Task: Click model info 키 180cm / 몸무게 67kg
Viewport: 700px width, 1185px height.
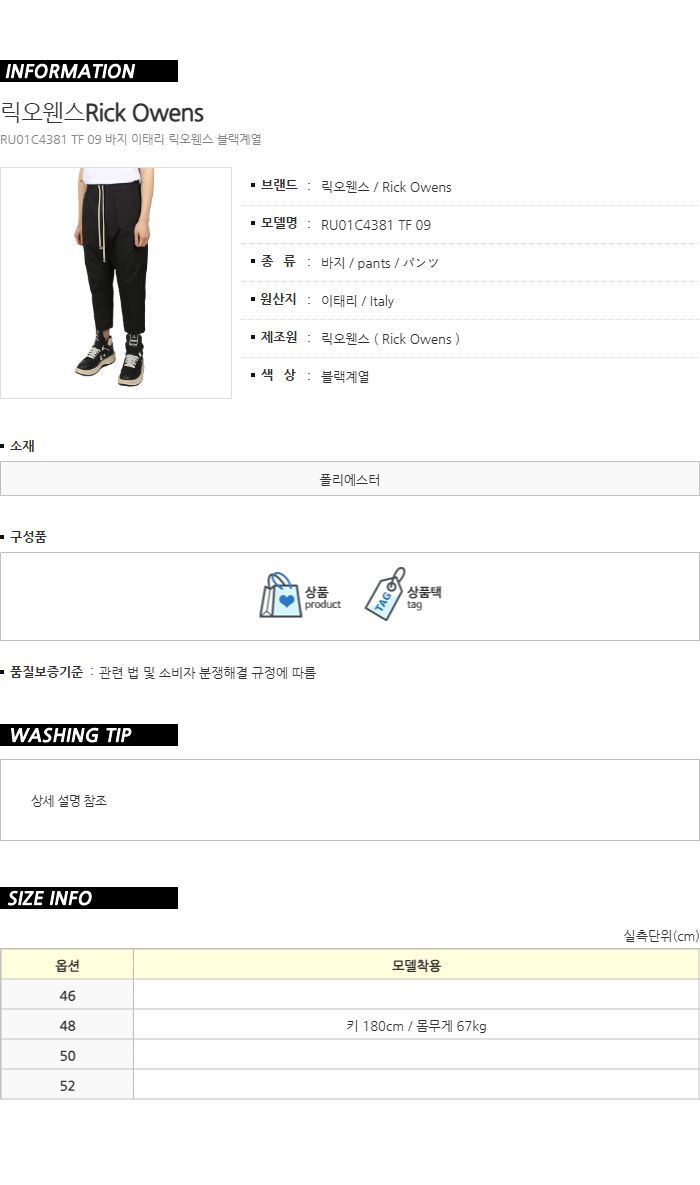Action: coord(417,1026)
